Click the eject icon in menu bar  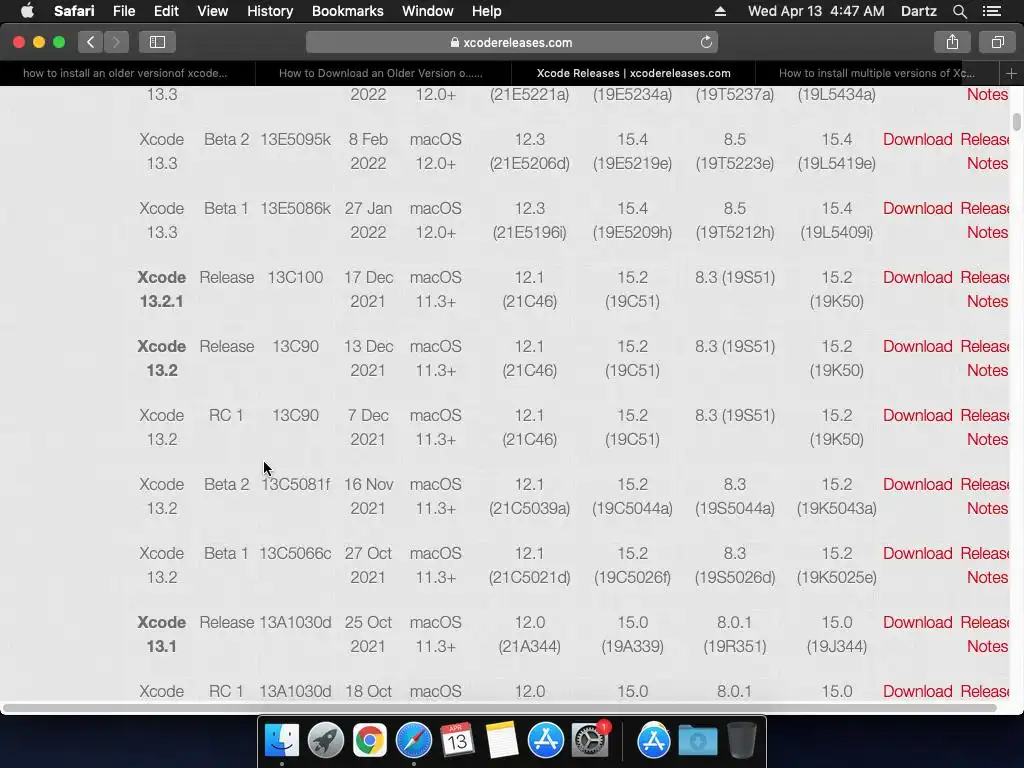(x=720, y=11)
